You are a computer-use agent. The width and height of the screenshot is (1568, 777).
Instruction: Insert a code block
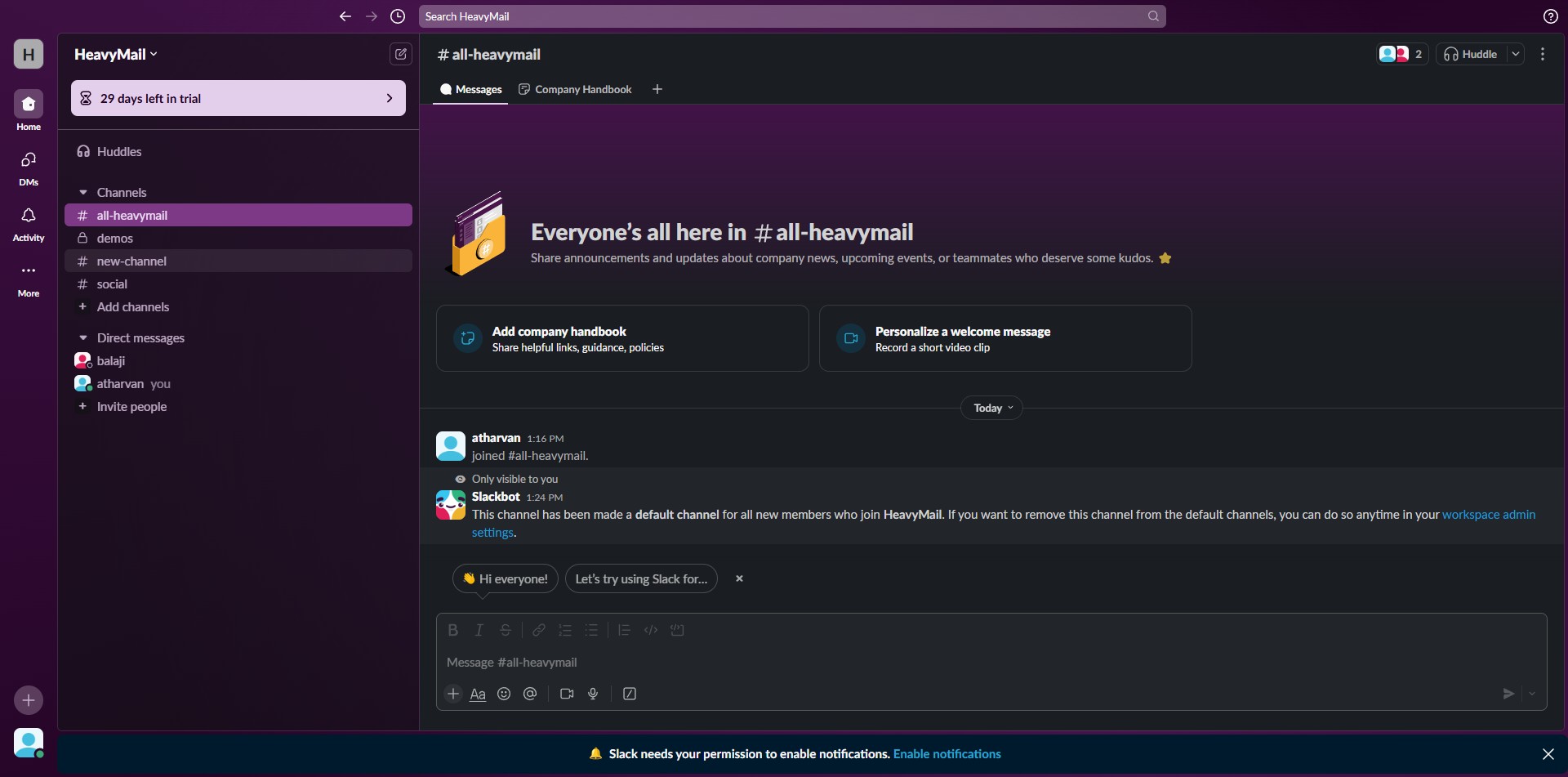click(677, 630)
